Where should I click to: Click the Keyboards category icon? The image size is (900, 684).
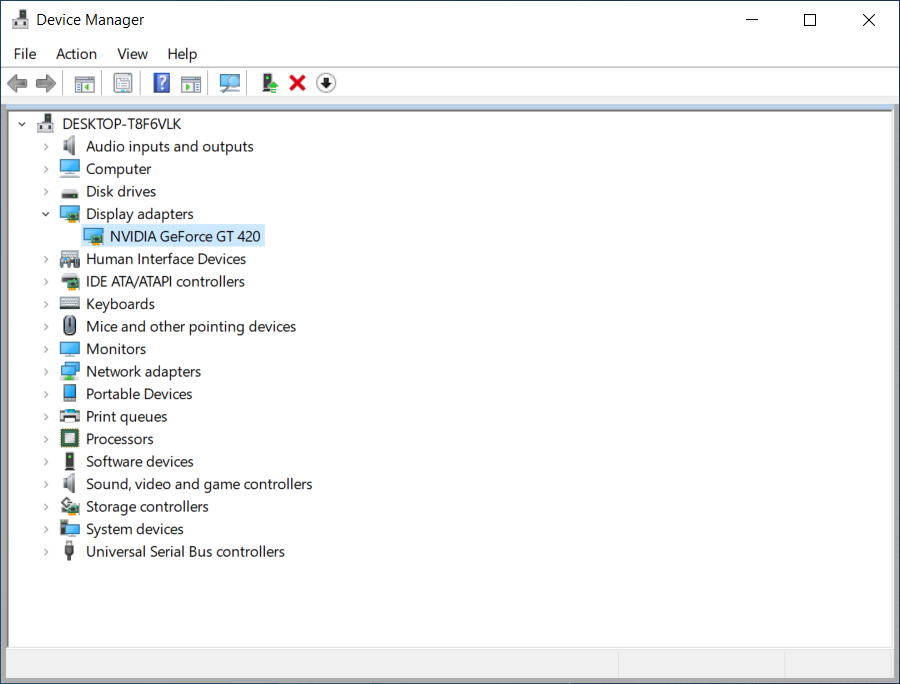pyautogui.click(x=69, y=303)
